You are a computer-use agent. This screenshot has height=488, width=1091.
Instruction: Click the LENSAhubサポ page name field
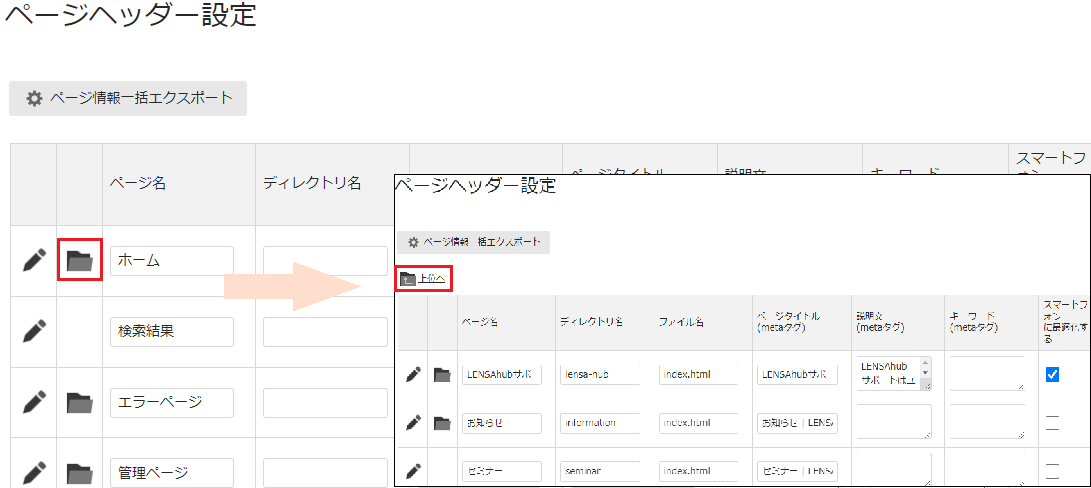[502, 375]
